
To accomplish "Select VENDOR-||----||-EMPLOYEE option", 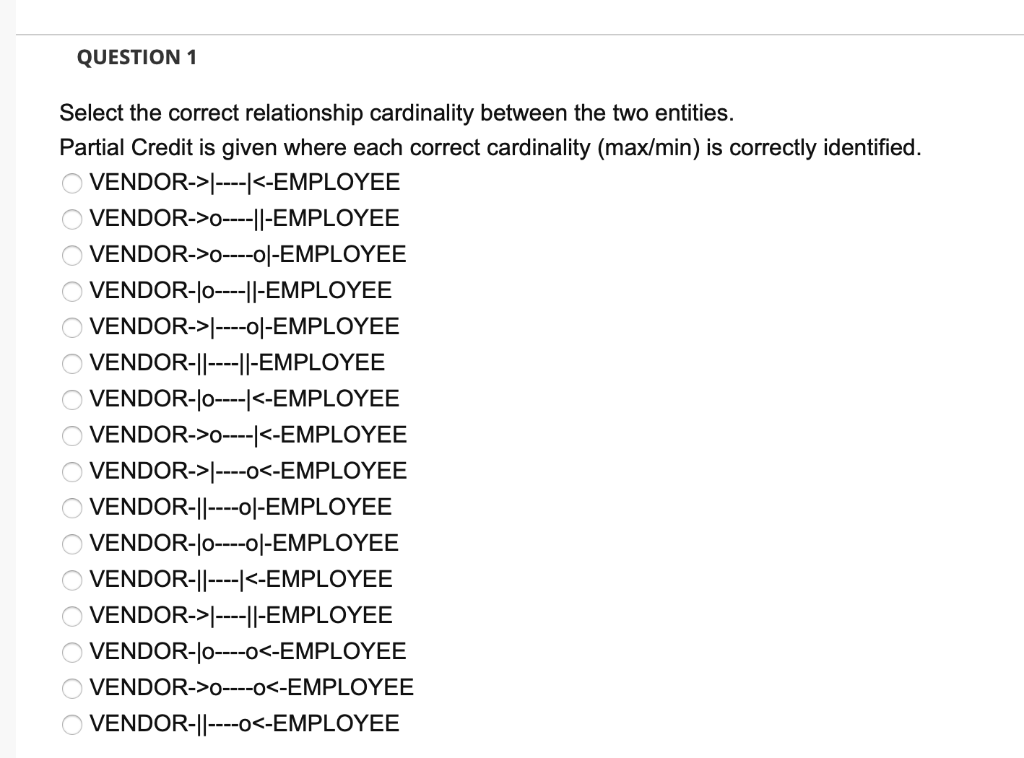I will pyautogui.click(x=71, y=364).
